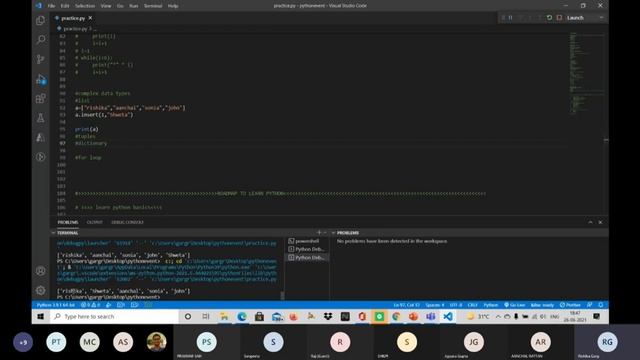640x360 pixels.
Task: Close the bottom panel
Action: point(600,222)
